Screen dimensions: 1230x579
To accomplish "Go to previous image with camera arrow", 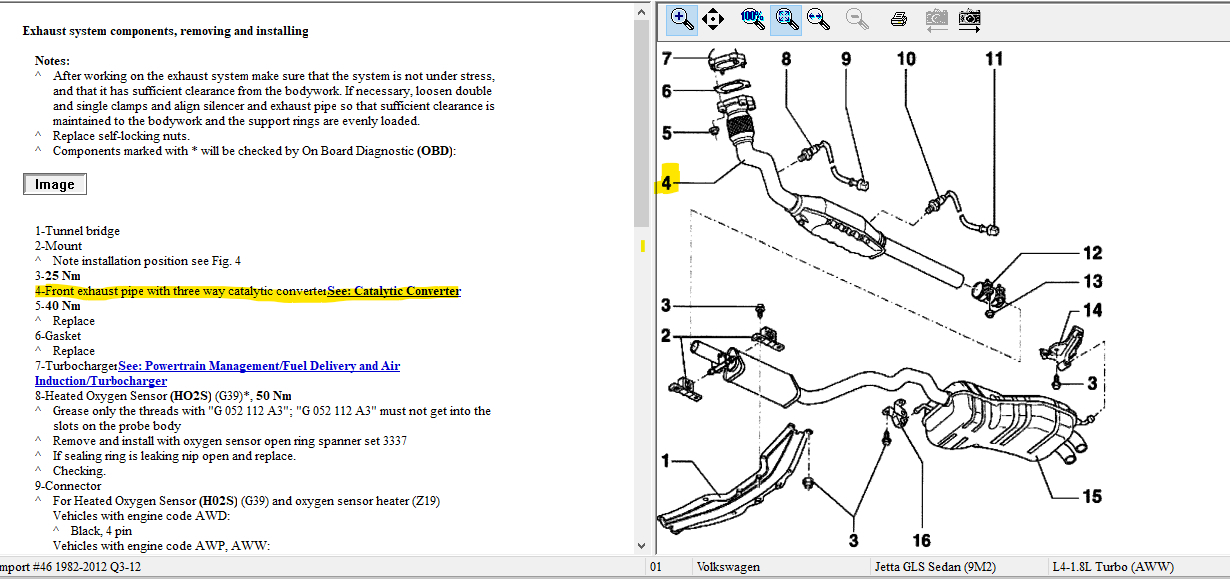I will pyautogui.click(x=936, y=18).
